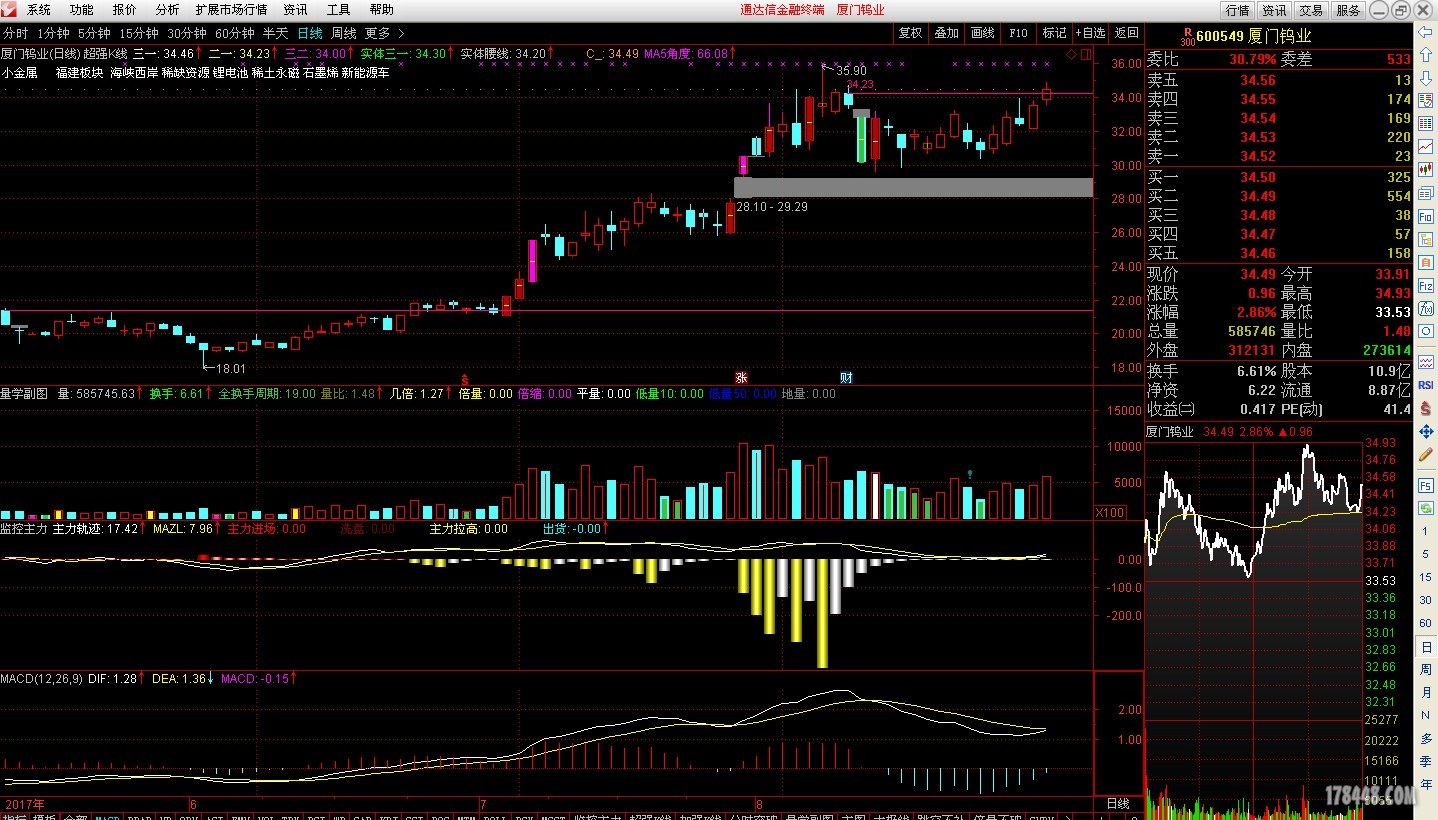Open the 功能 menu
The width and height of the screenshot is (1438, 820).
pyautogui.click(x=82, y=10)
